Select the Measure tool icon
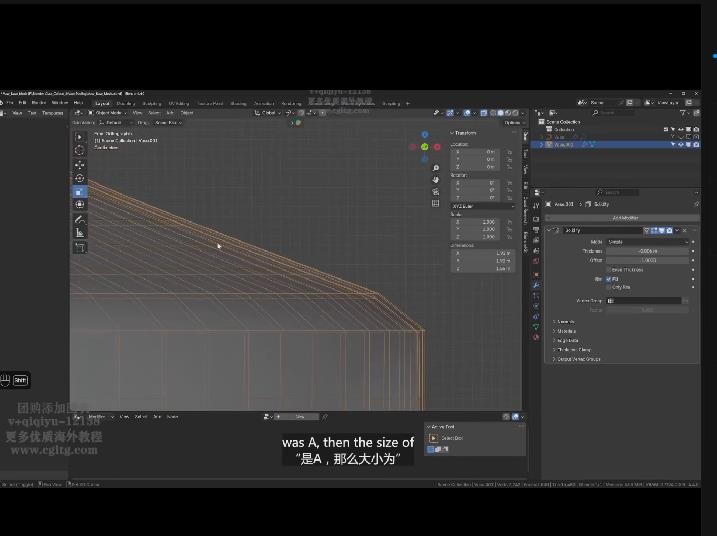Viewport: 717px width, 536px height. tap(80, 232)
